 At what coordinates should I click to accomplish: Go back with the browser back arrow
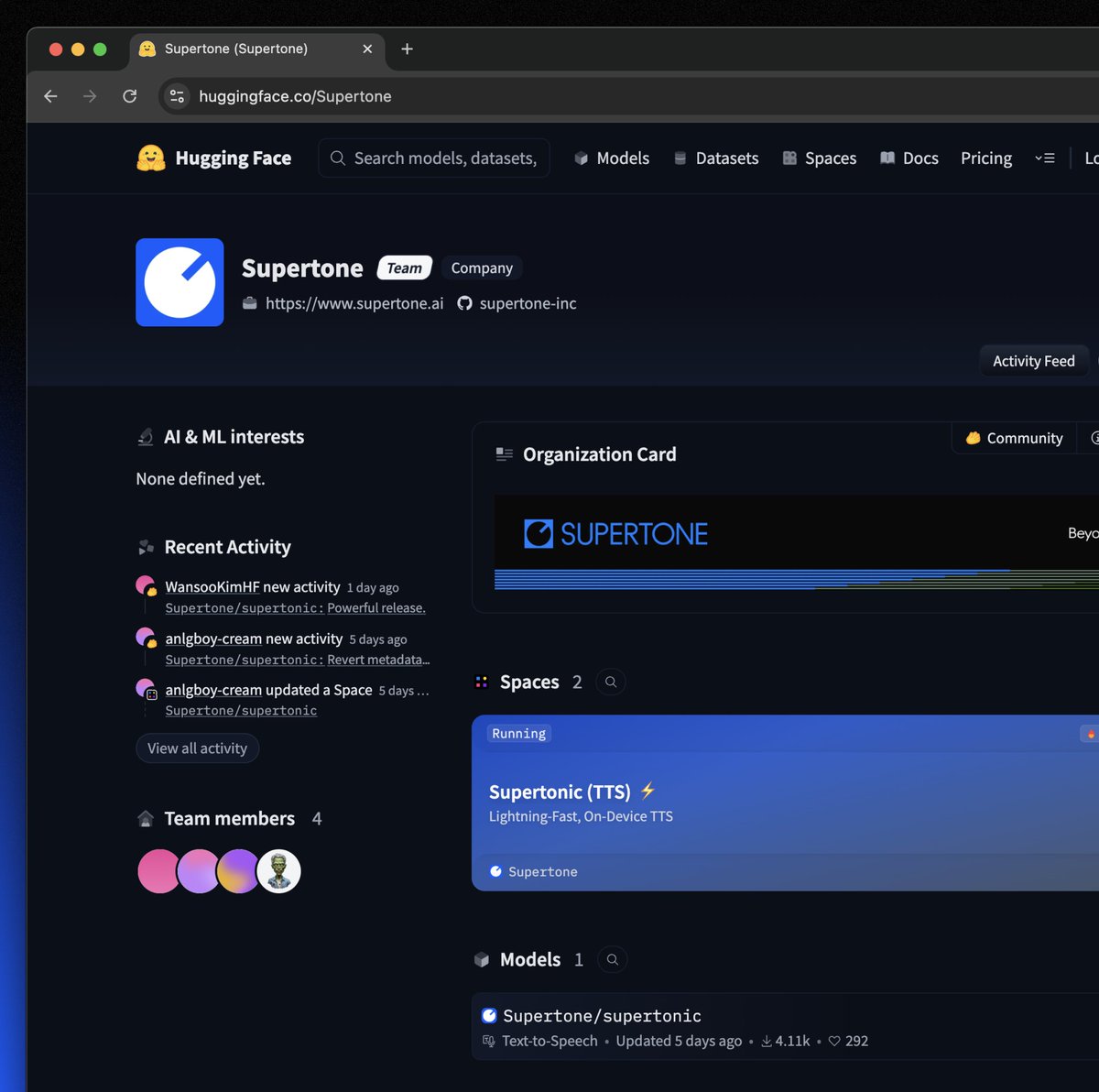[x=50, y=96]
